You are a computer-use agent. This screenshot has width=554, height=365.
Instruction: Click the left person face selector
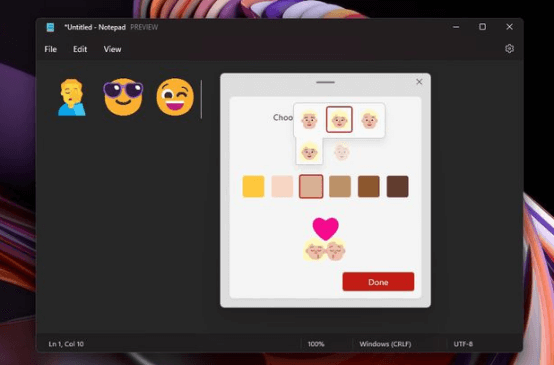pyautogui.click(x=310, y=152)
